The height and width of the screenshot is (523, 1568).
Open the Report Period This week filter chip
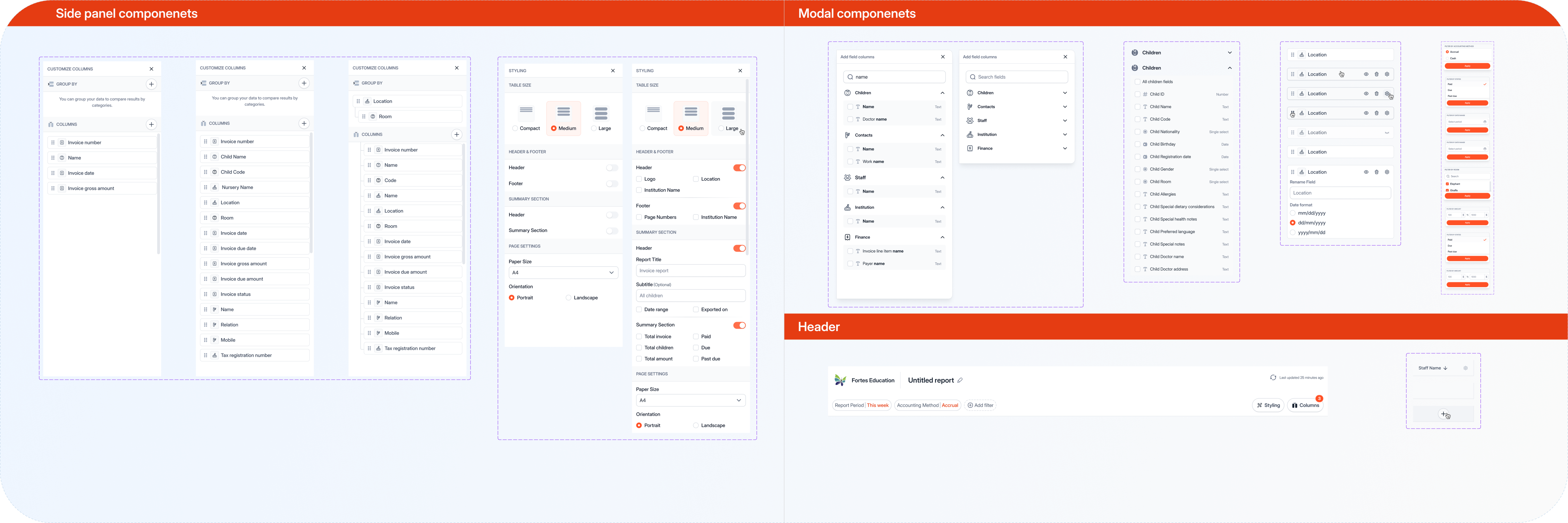861,405
